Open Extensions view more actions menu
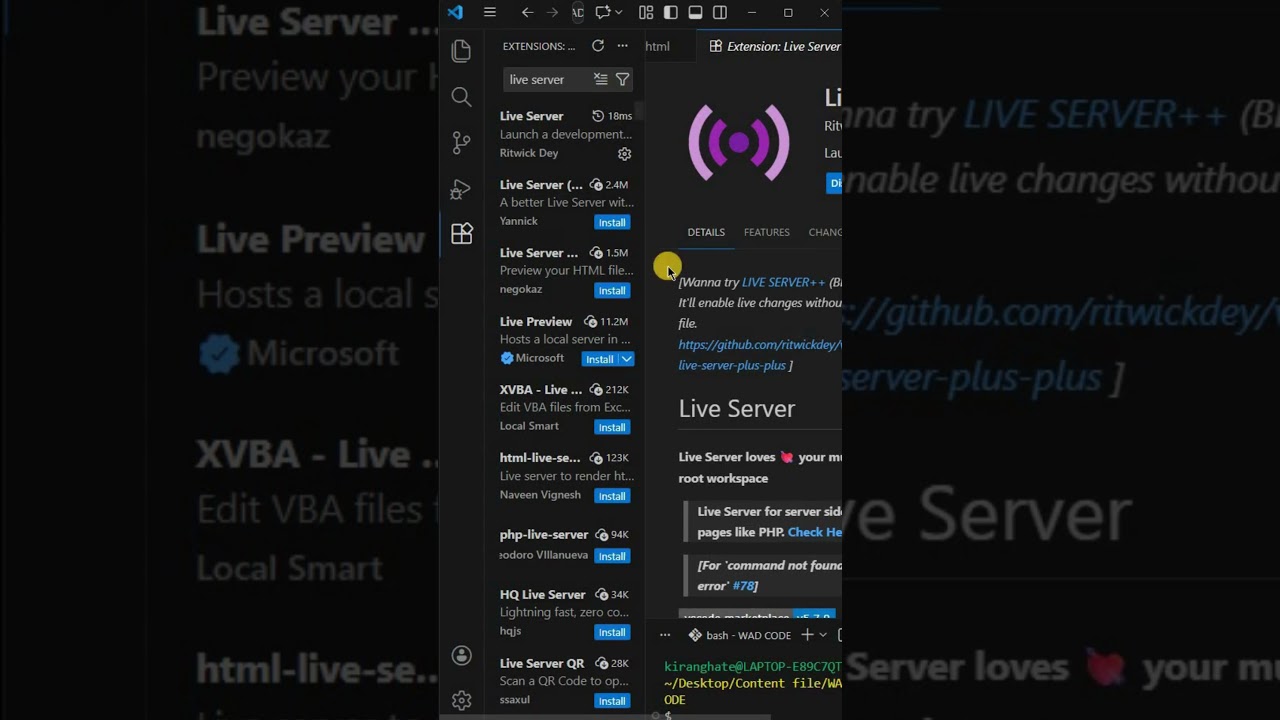The height and width of the screenshot is (720, 1280). pos(622,46)
